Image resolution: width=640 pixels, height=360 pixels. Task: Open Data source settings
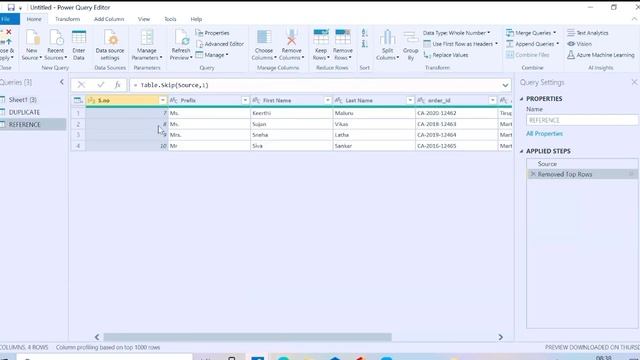pyautogui.click(x=110, y=45)
